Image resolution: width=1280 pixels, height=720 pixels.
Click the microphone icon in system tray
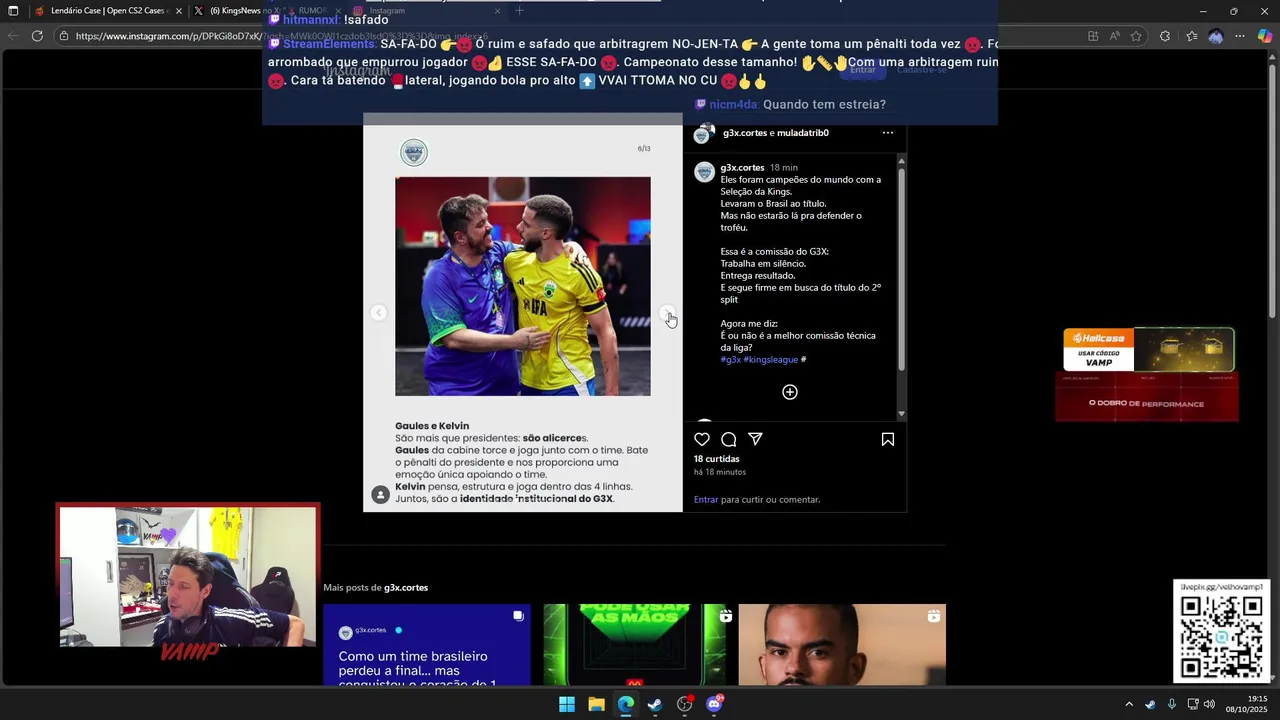pyautogui.click(x=1171, y=704)
